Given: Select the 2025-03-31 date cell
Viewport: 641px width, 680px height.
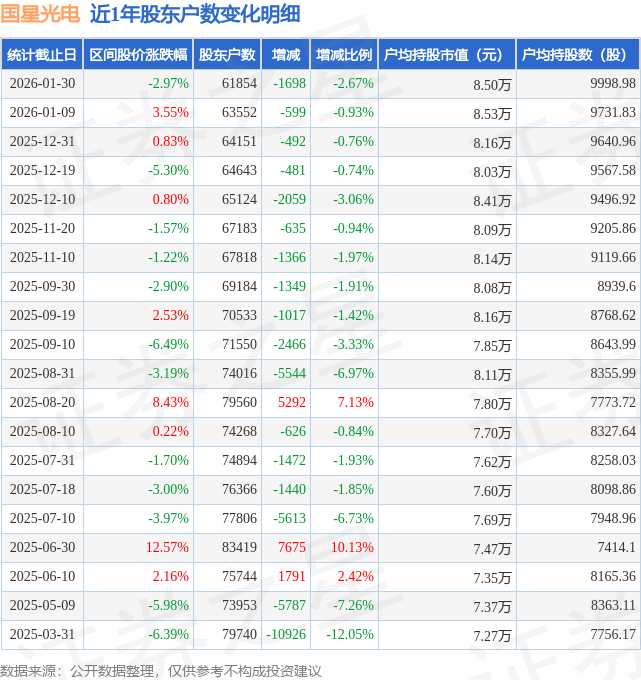Looking at the screenshot, I should (x=42, y=634).
